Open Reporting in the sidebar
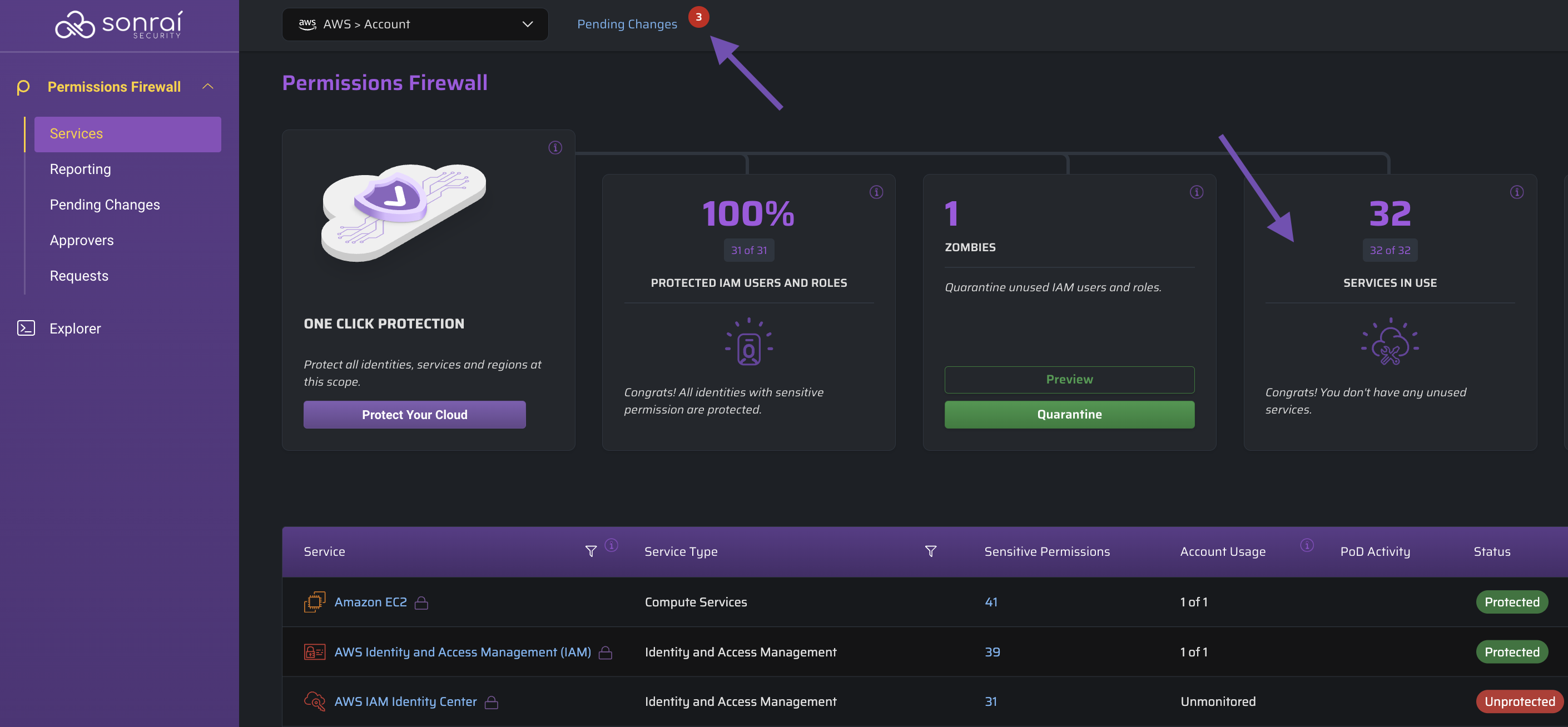Image resolution: width=1568 pixels, height=727 pixels. (81, 169)
